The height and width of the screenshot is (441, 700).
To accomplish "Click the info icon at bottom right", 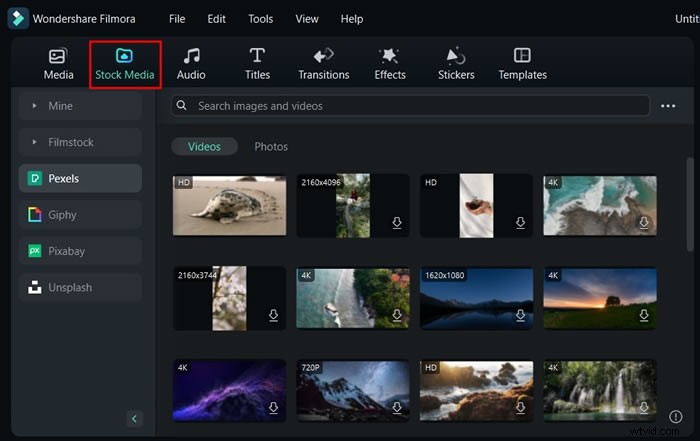I will (x=675, y=416).
